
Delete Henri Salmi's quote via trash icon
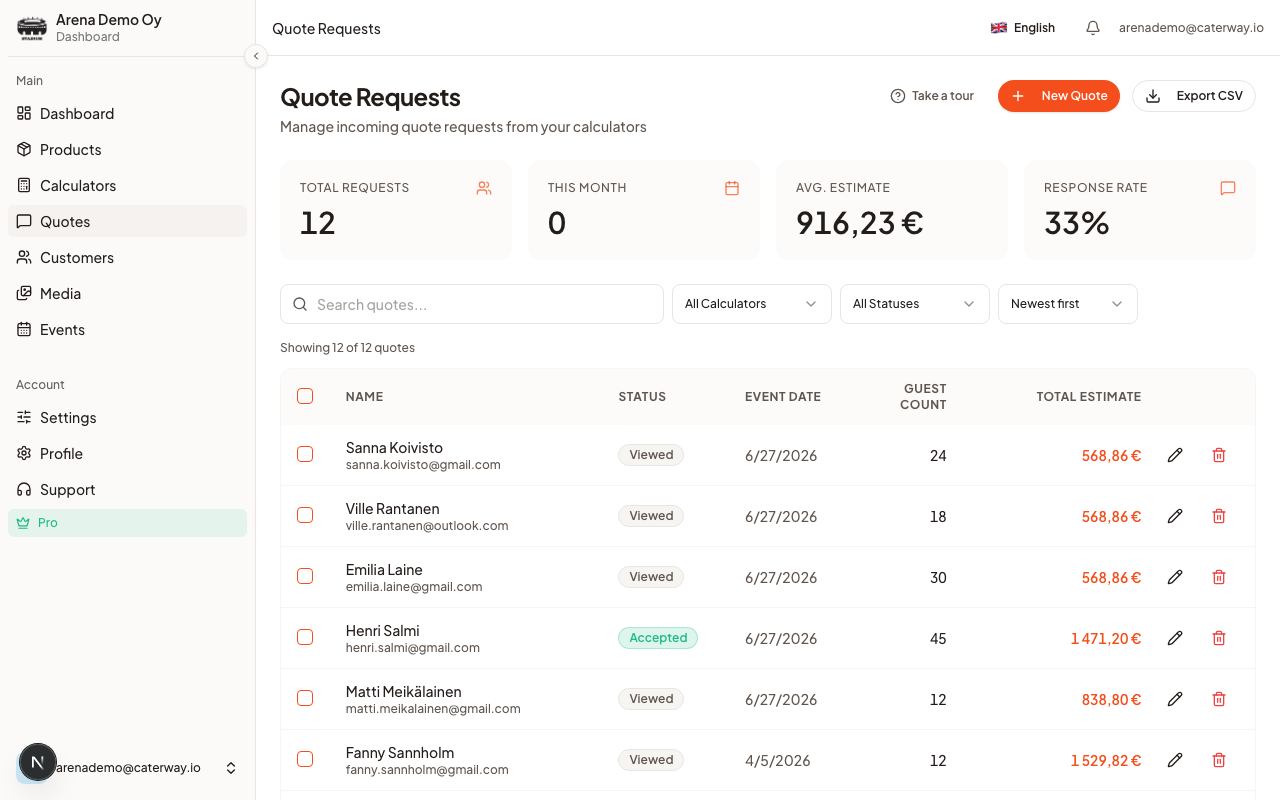click(1219, 638)
